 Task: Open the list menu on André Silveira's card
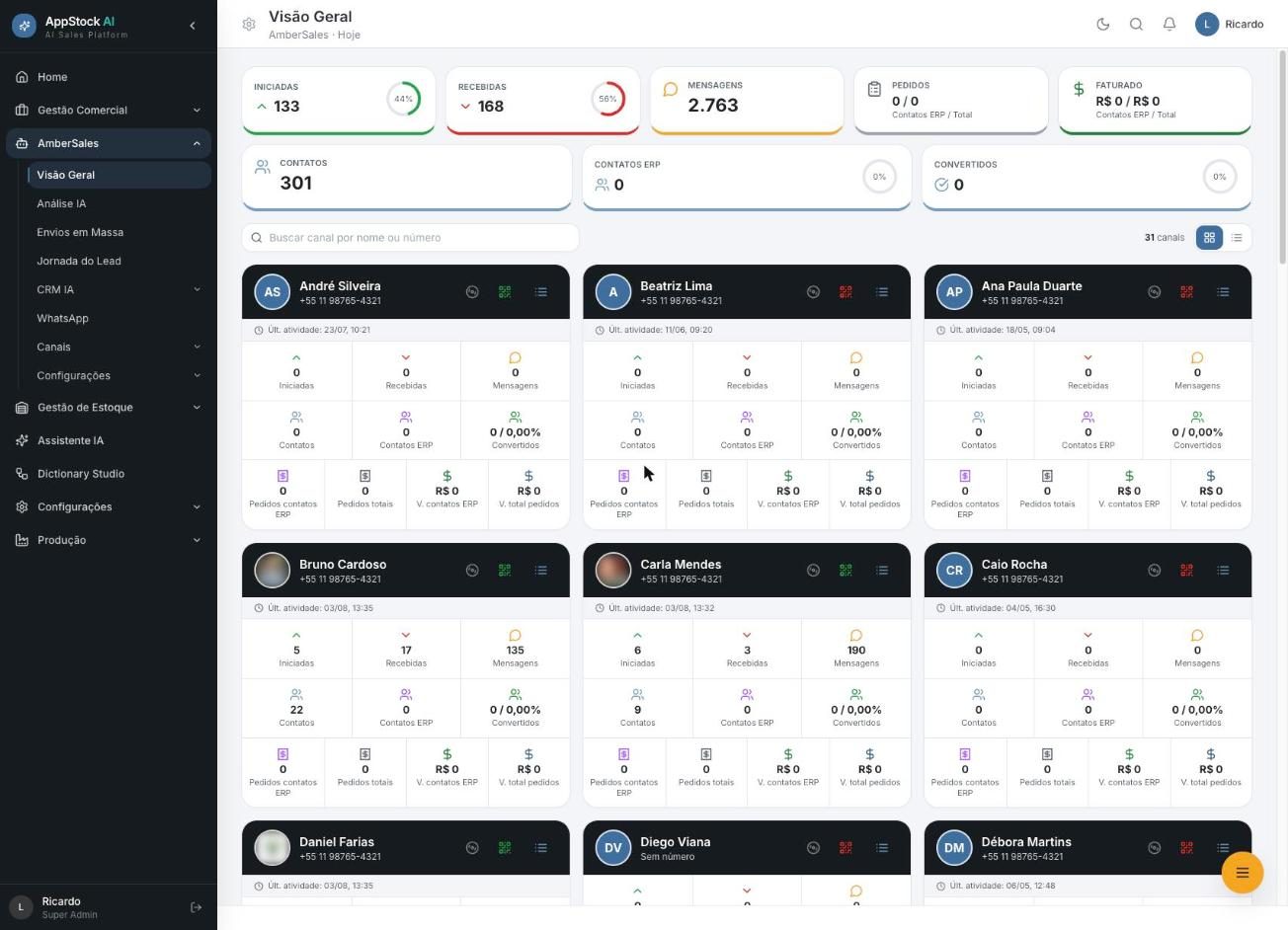coord(541,292)
